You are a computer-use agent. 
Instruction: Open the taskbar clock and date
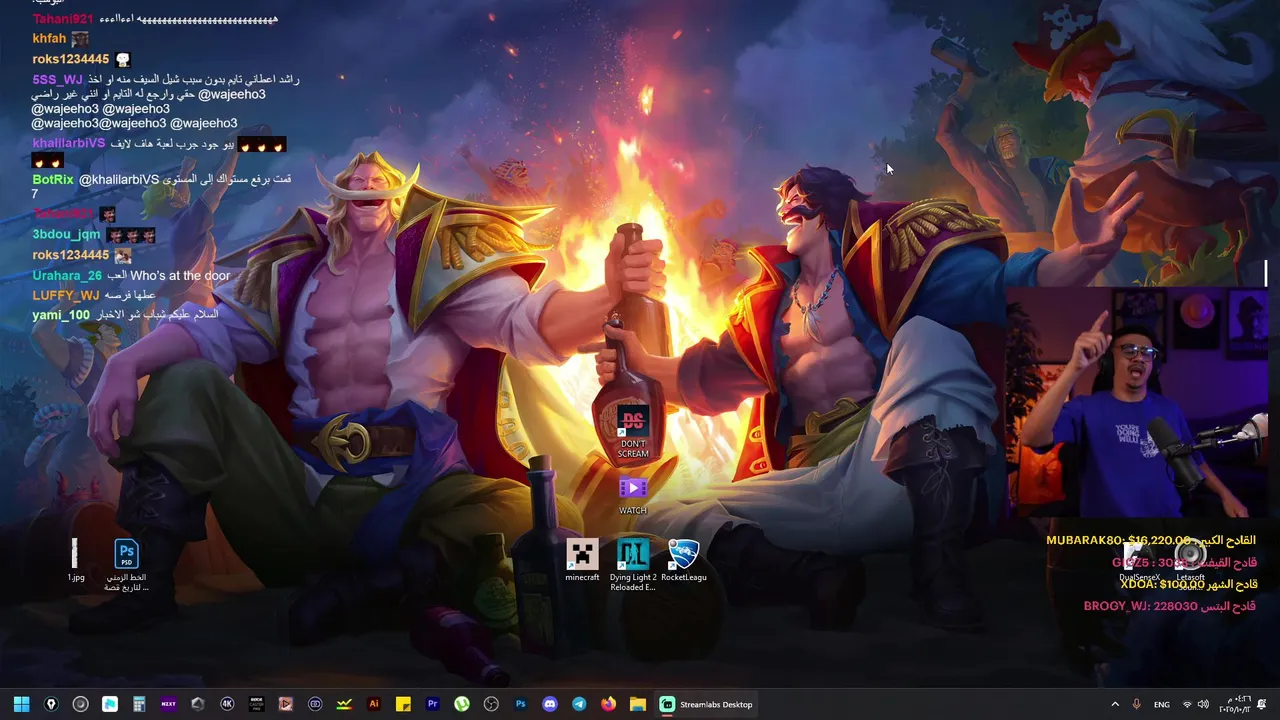pyautogui.click(x=1233, y=704)
